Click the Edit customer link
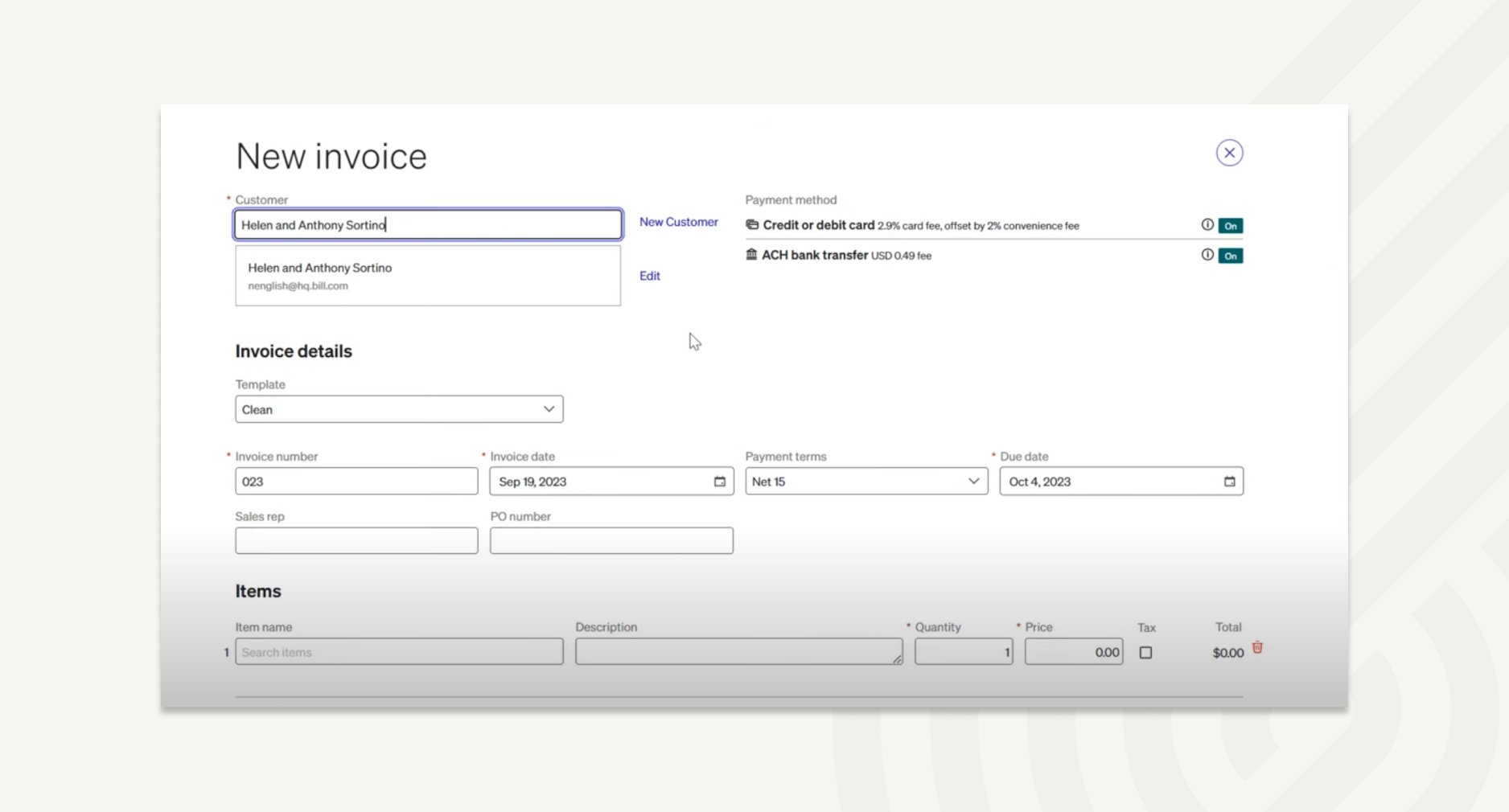 pos(649,276)
